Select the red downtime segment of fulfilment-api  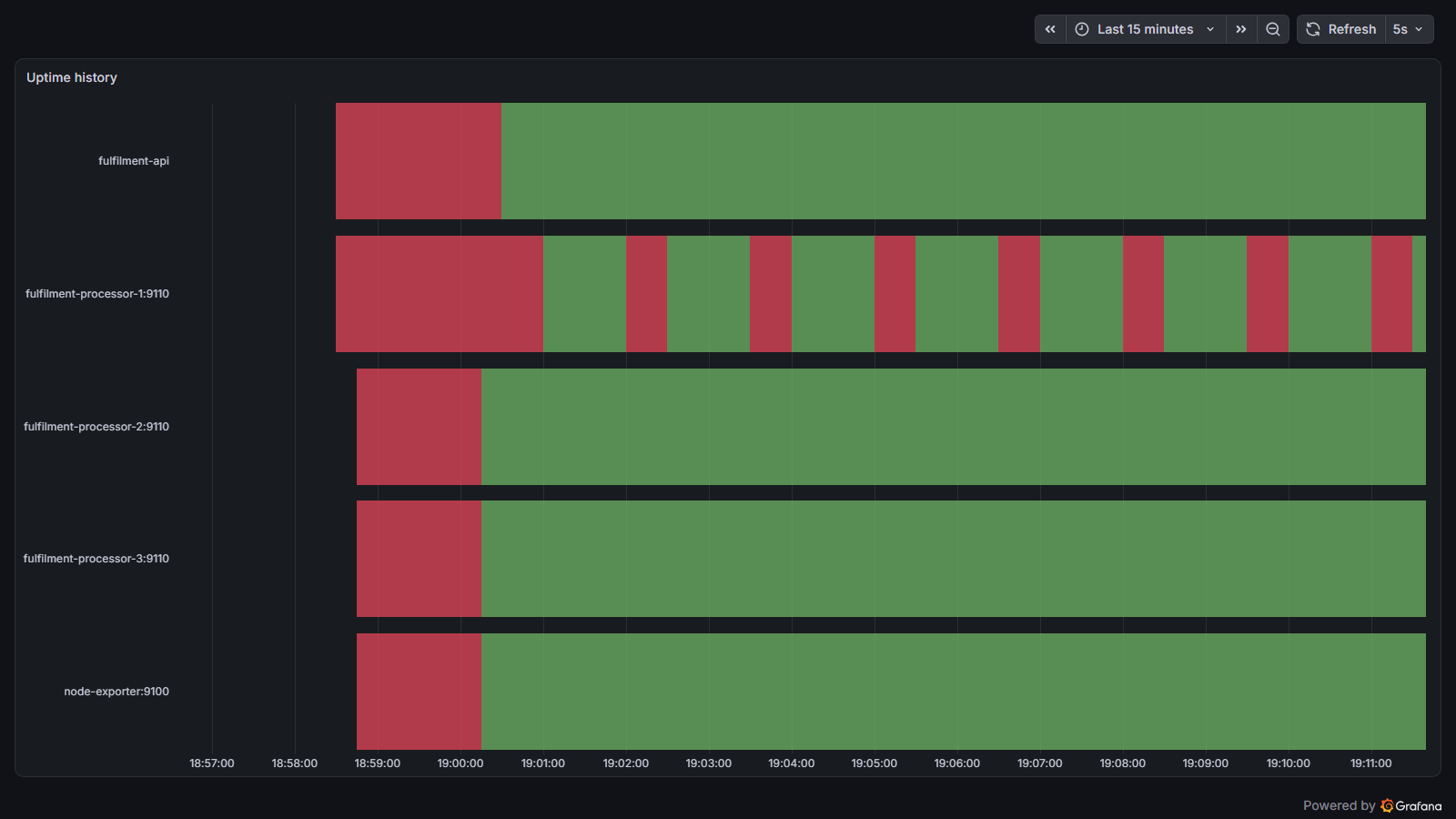click(x=419, y=161)
